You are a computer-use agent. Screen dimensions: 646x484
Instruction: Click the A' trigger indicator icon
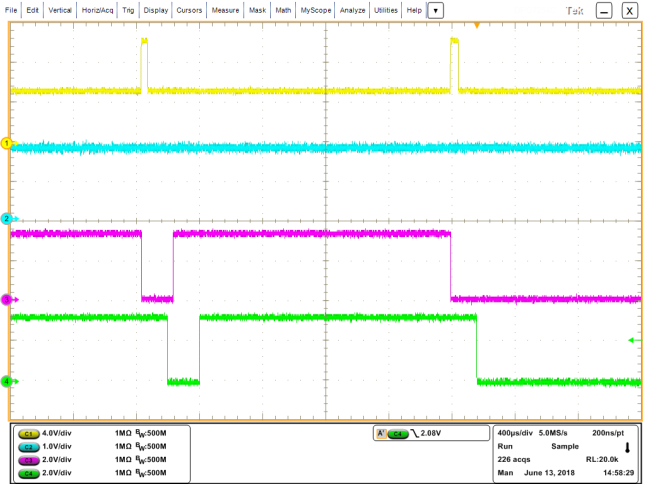(x=381, y=434)
